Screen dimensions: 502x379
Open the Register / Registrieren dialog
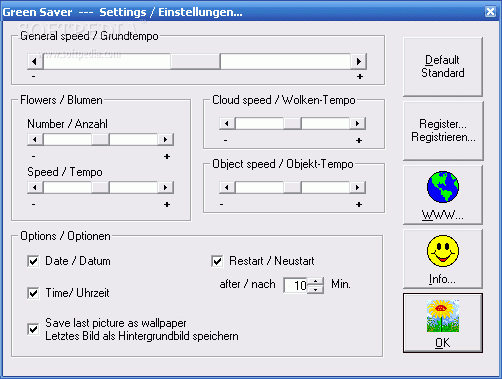[443, 131]
